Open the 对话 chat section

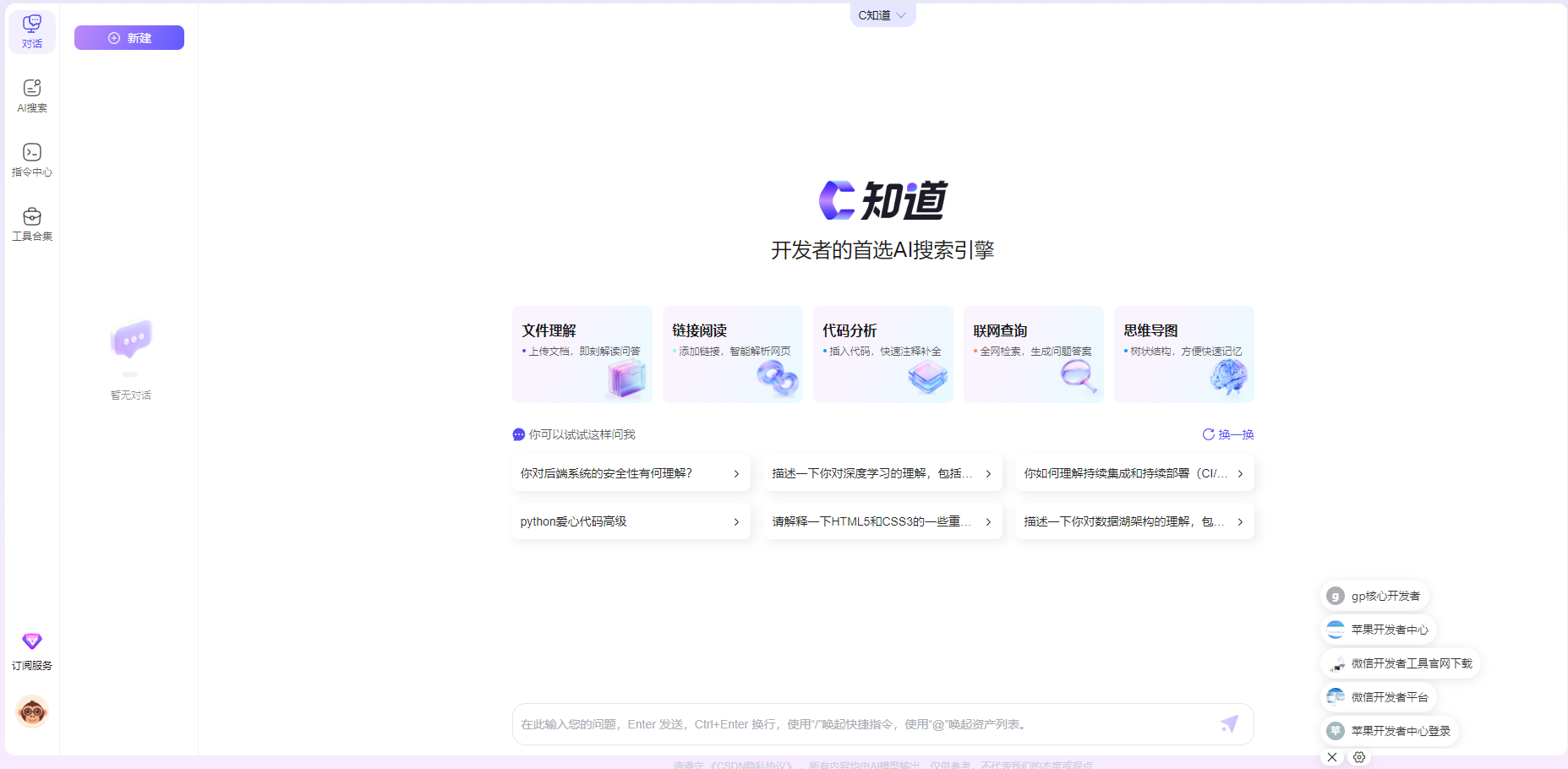[32, 32]
